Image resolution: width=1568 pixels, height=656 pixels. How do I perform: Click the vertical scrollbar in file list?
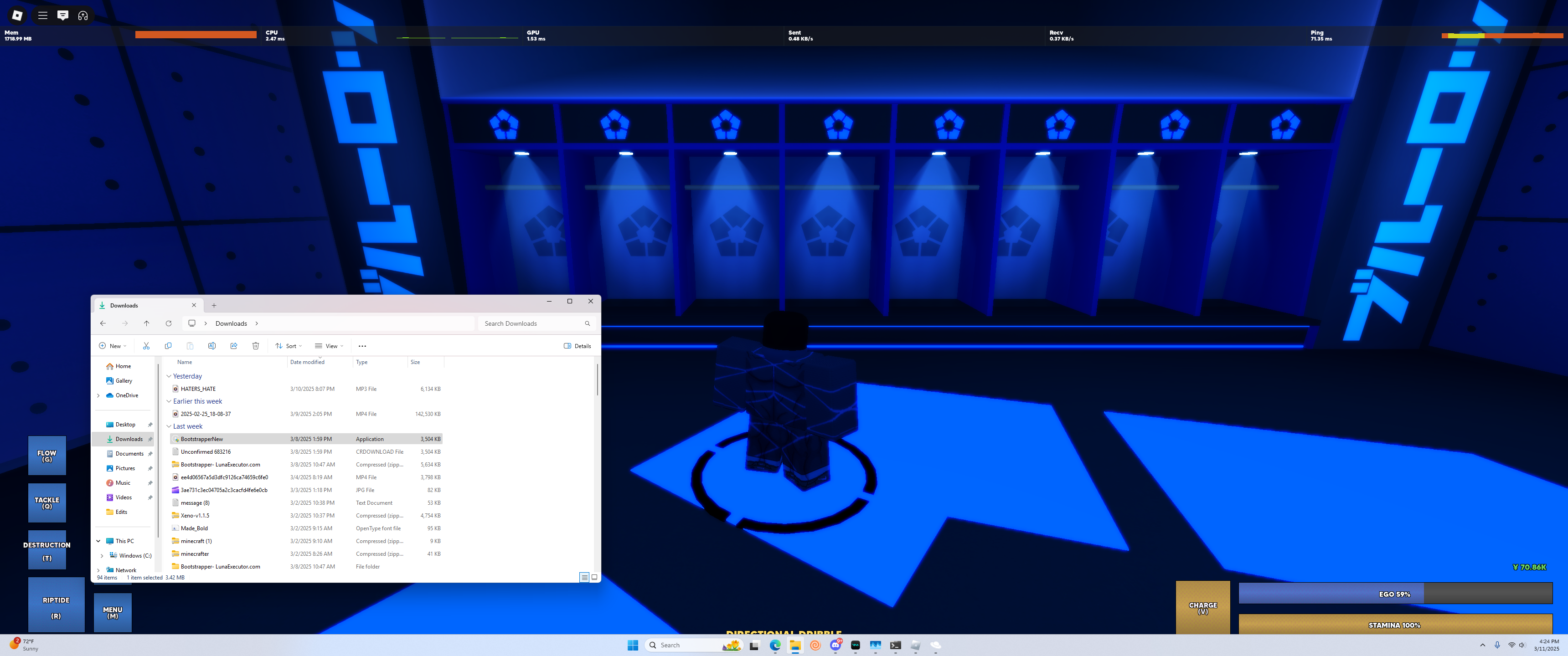597,380
